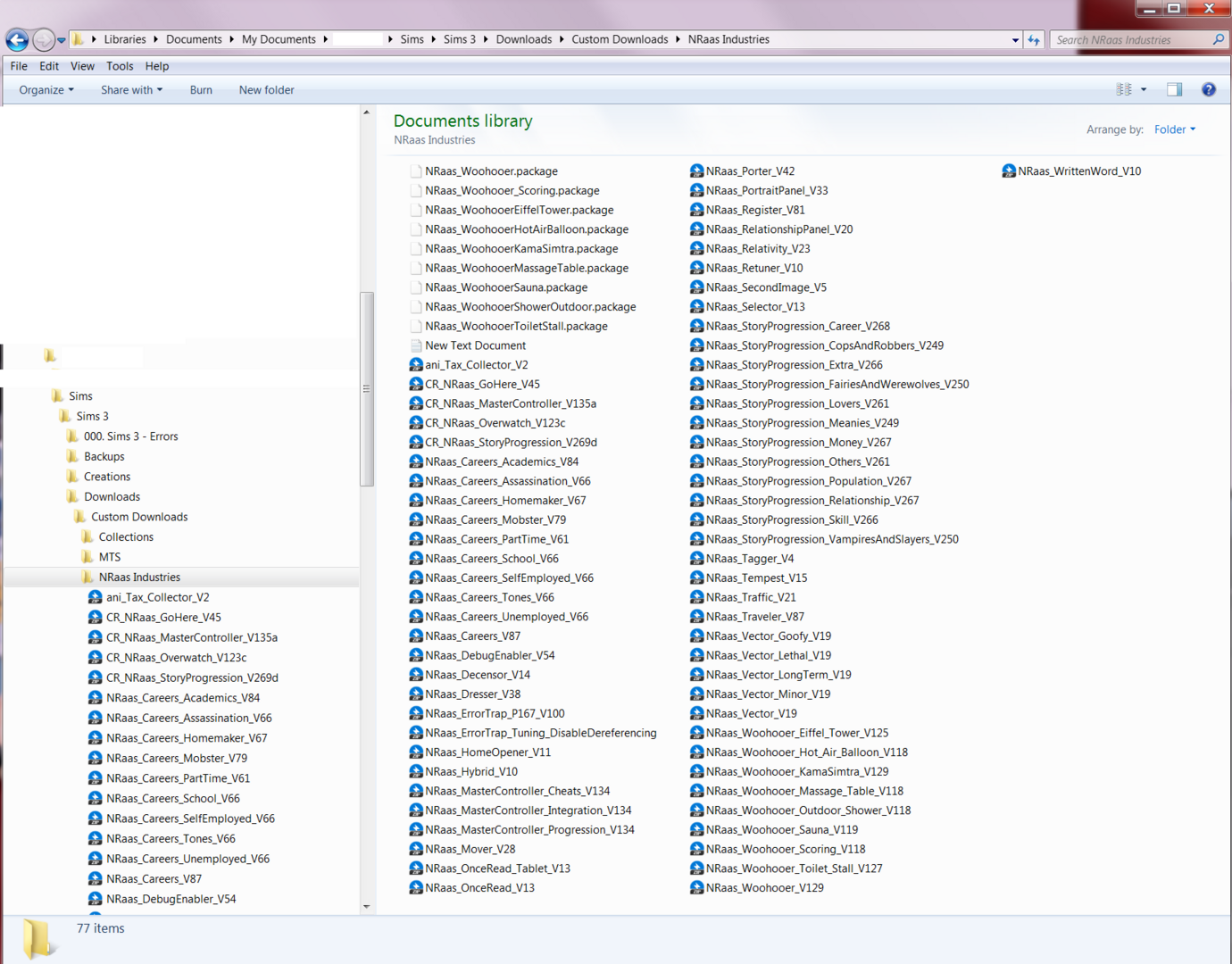Screen dimensions: 1232x964
Task: Select the Collections folder in tree
Action: pos(126,536)
